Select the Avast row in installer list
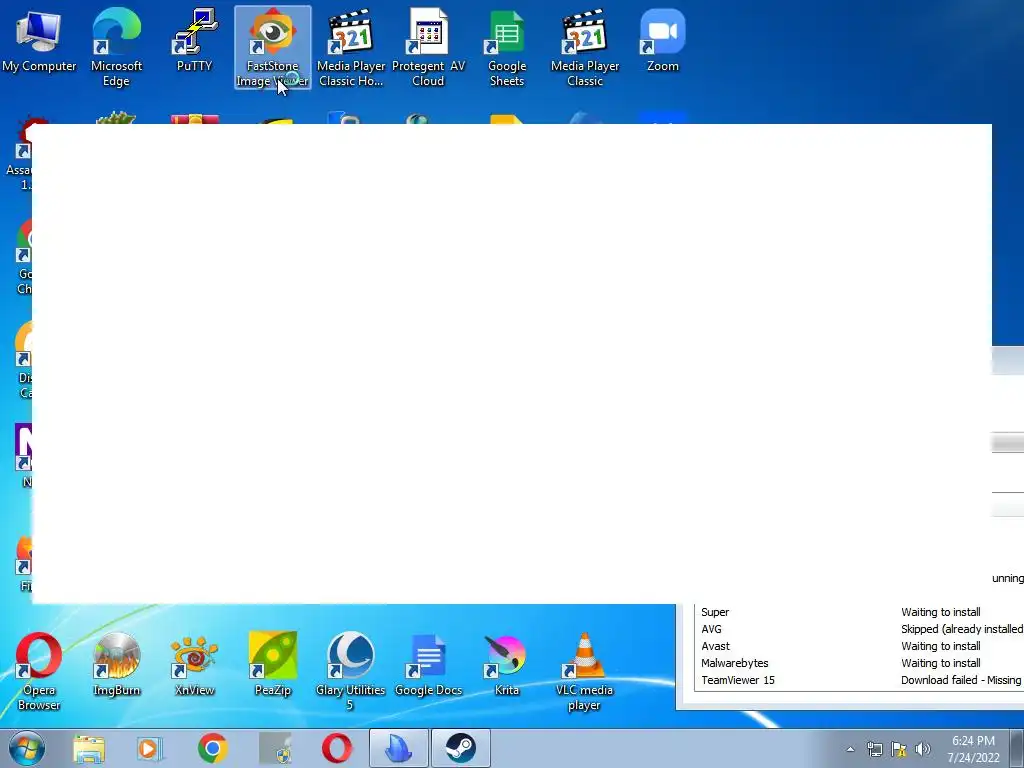The image size is (1024, 768). (x=859, y=646)
